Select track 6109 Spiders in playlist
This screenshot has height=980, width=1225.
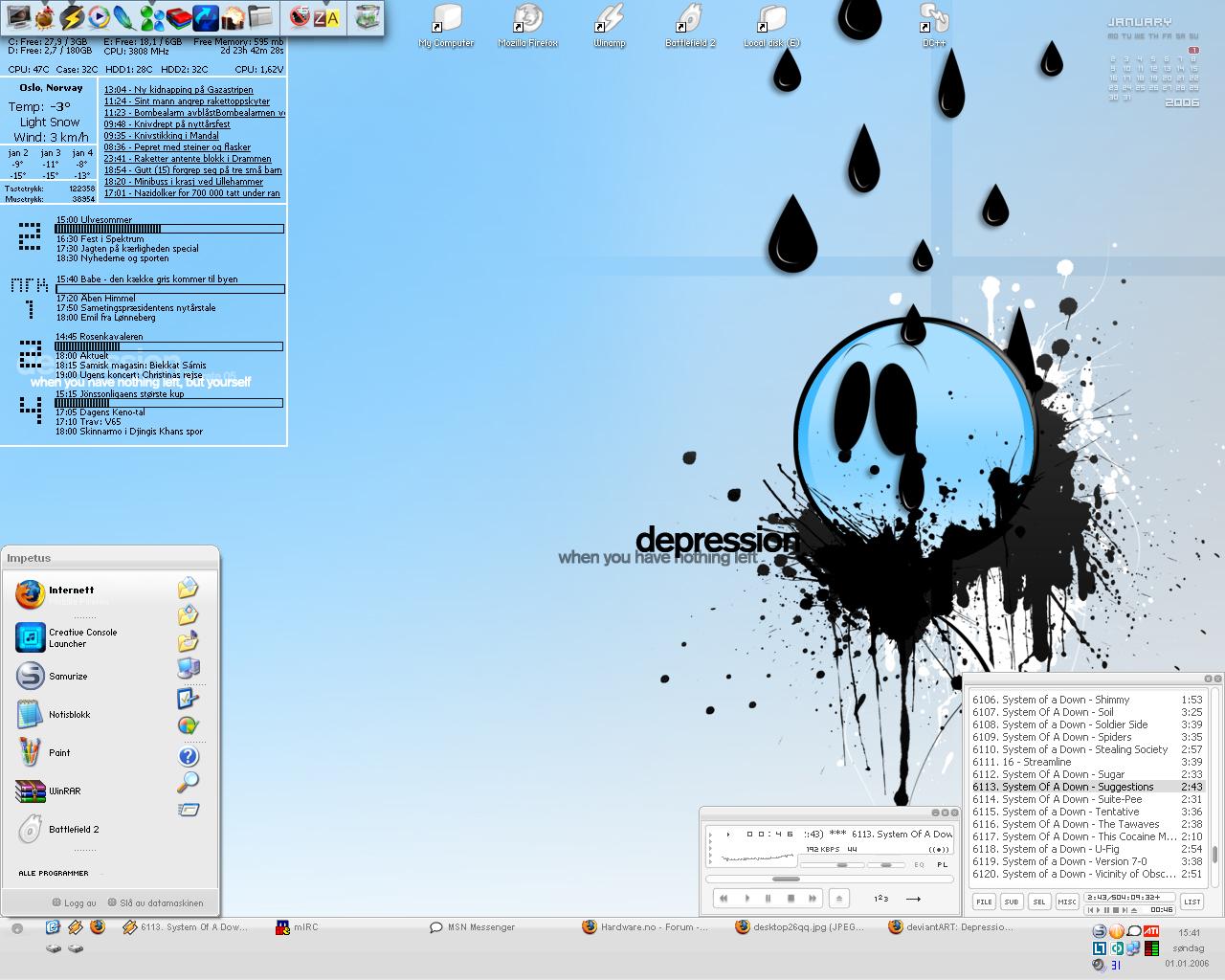[1087, 737]
